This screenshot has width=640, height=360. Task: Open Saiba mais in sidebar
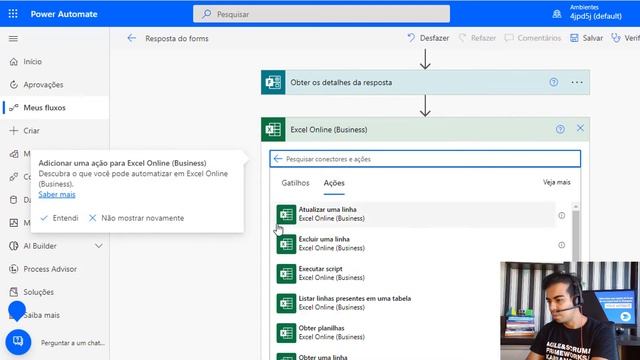point(42,315)
